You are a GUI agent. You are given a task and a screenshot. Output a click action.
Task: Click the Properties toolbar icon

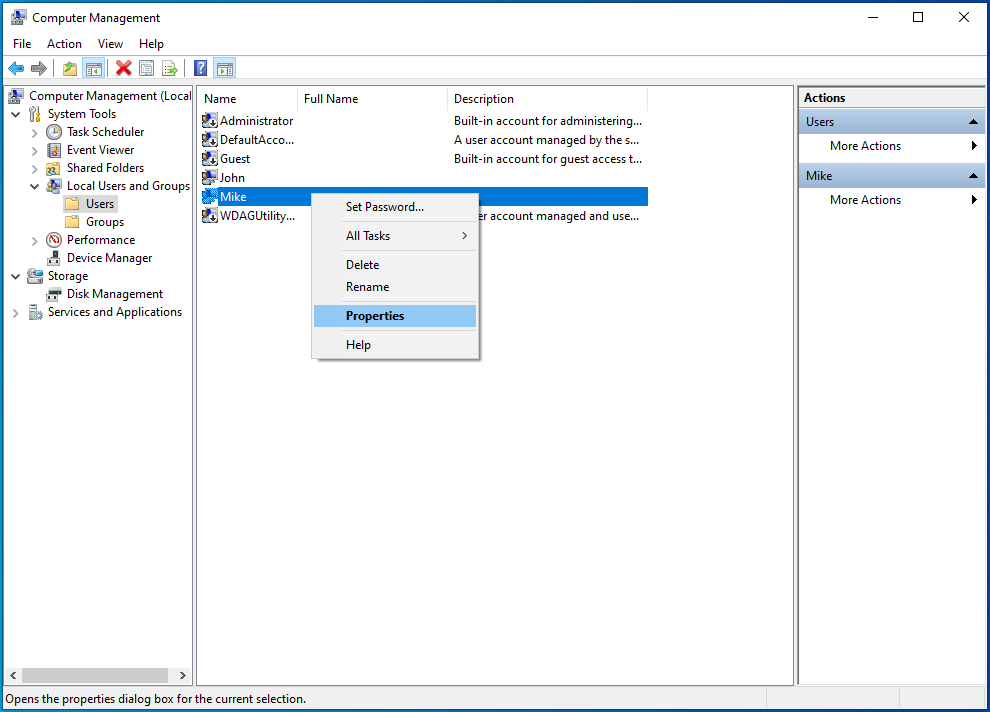(x=147, y=68)
